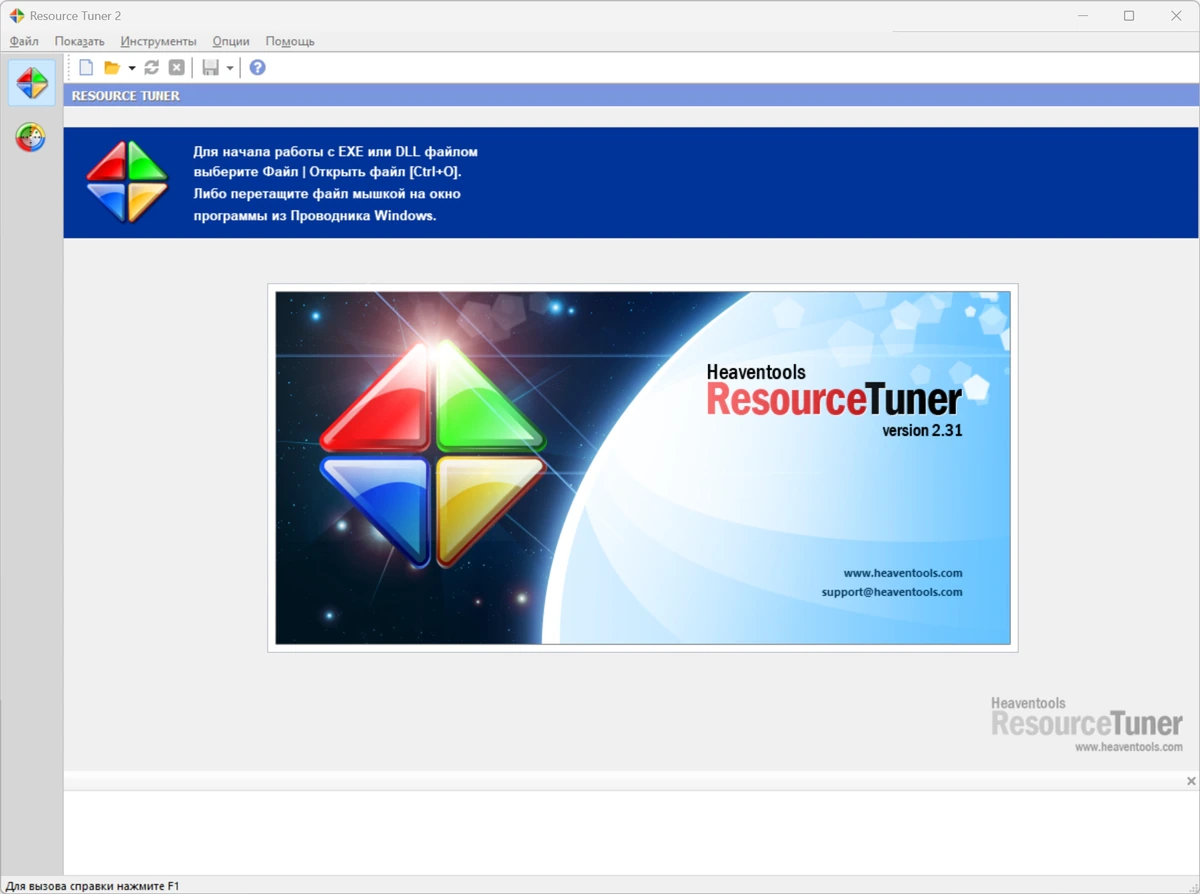Image resolution: width=1200 pixels, height=894 pixels.
Task: Open the Показать menu
Action: pyautogui.click(x=80, y=41)
